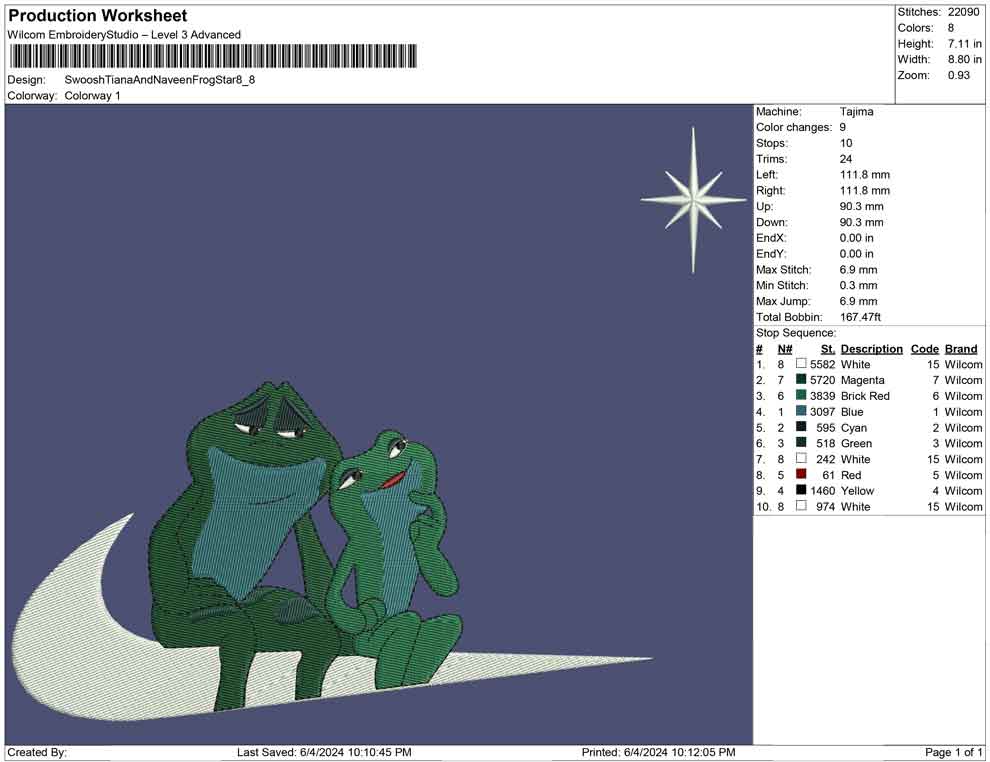Click the 'Page 1 of 1' footer text
This screenshot has width=990, height=762.
click(954, 752)
